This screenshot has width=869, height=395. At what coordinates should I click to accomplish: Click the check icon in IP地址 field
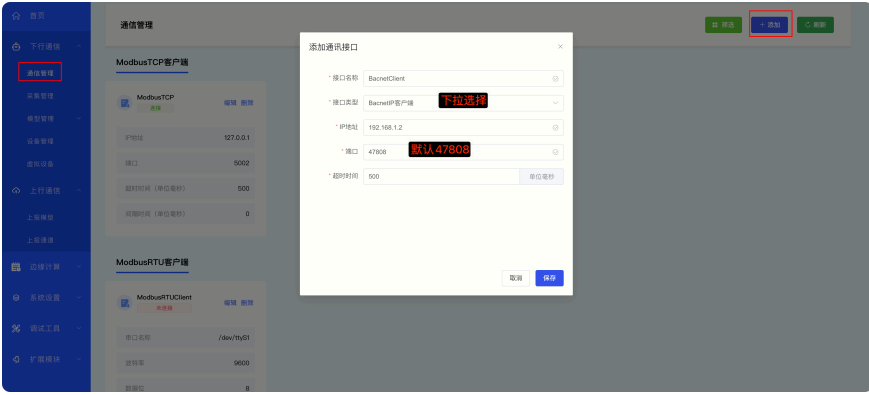(555, 127)
